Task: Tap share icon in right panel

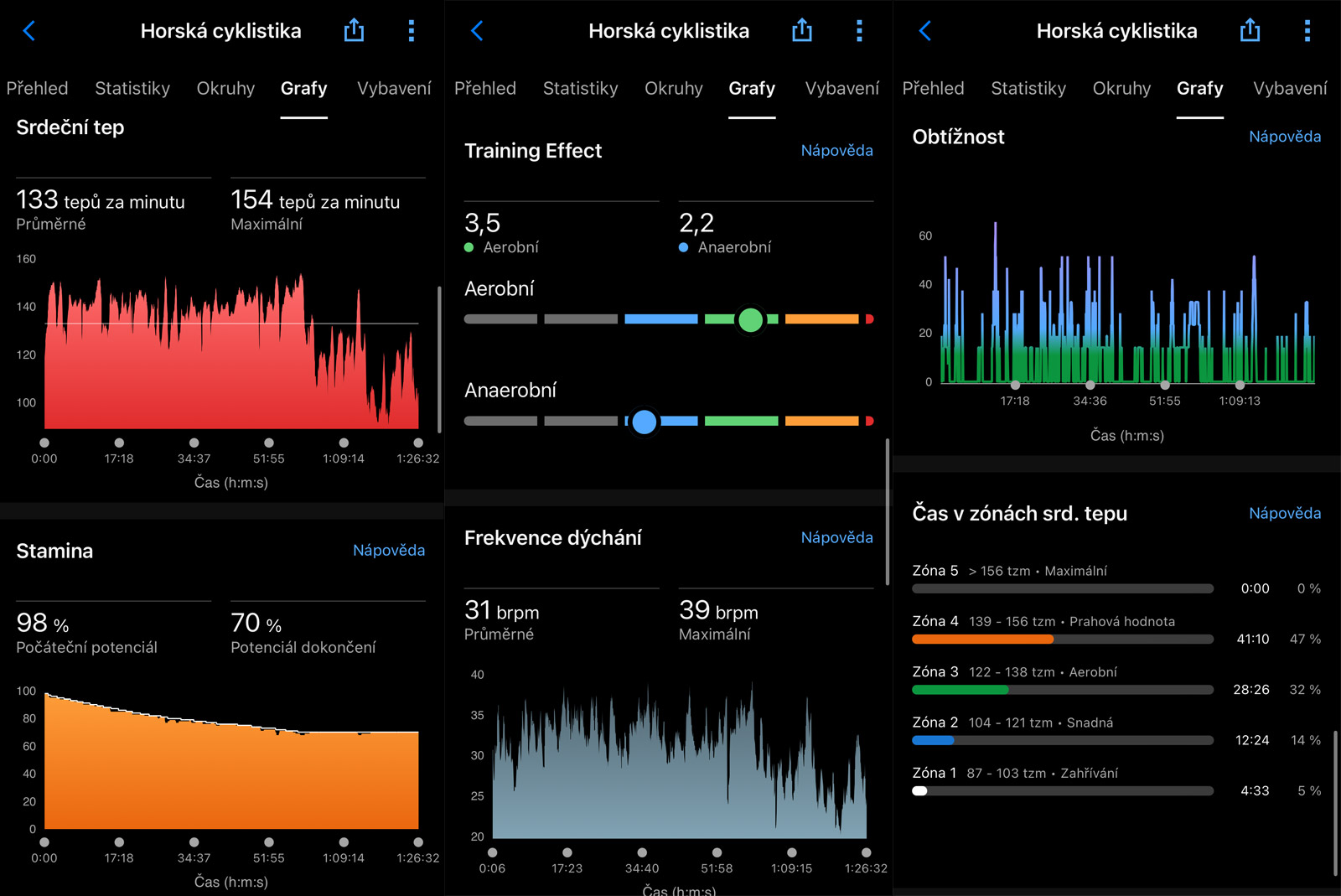Action: coord(1250,31)
